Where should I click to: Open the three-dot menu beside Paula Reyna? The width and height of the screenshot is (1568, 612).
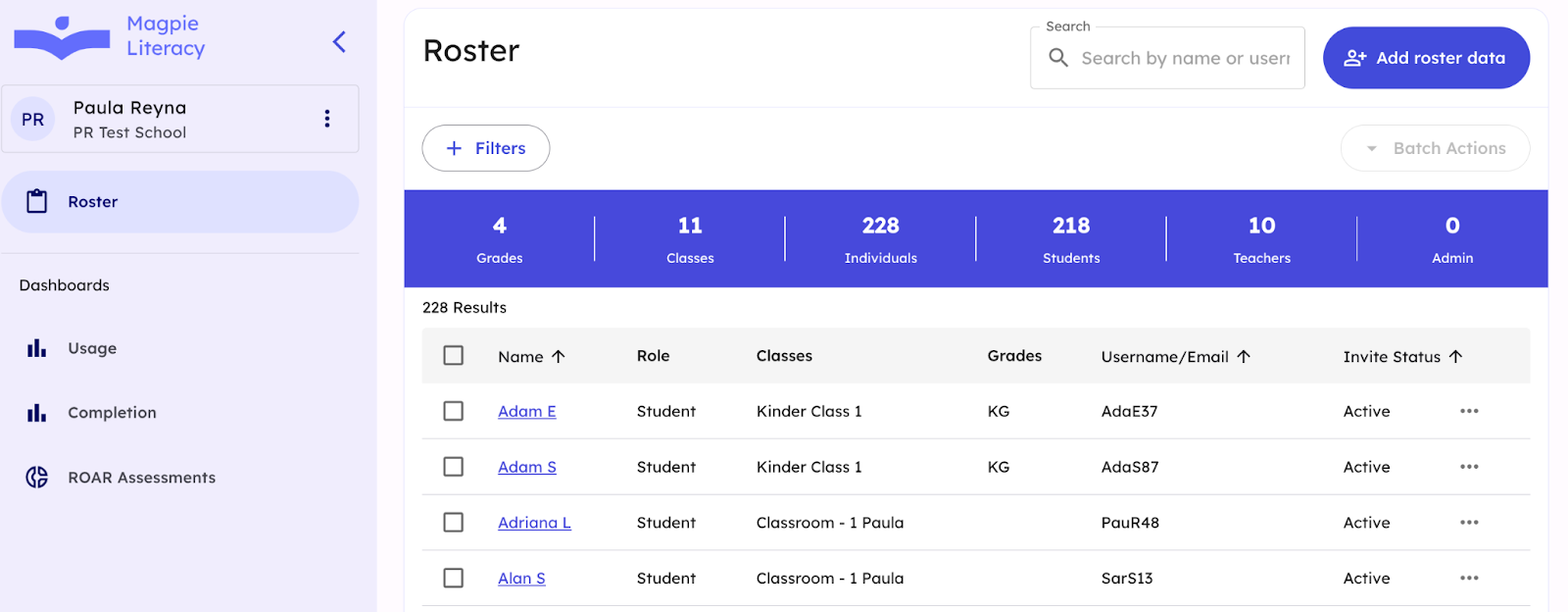(x=327, y=119)
